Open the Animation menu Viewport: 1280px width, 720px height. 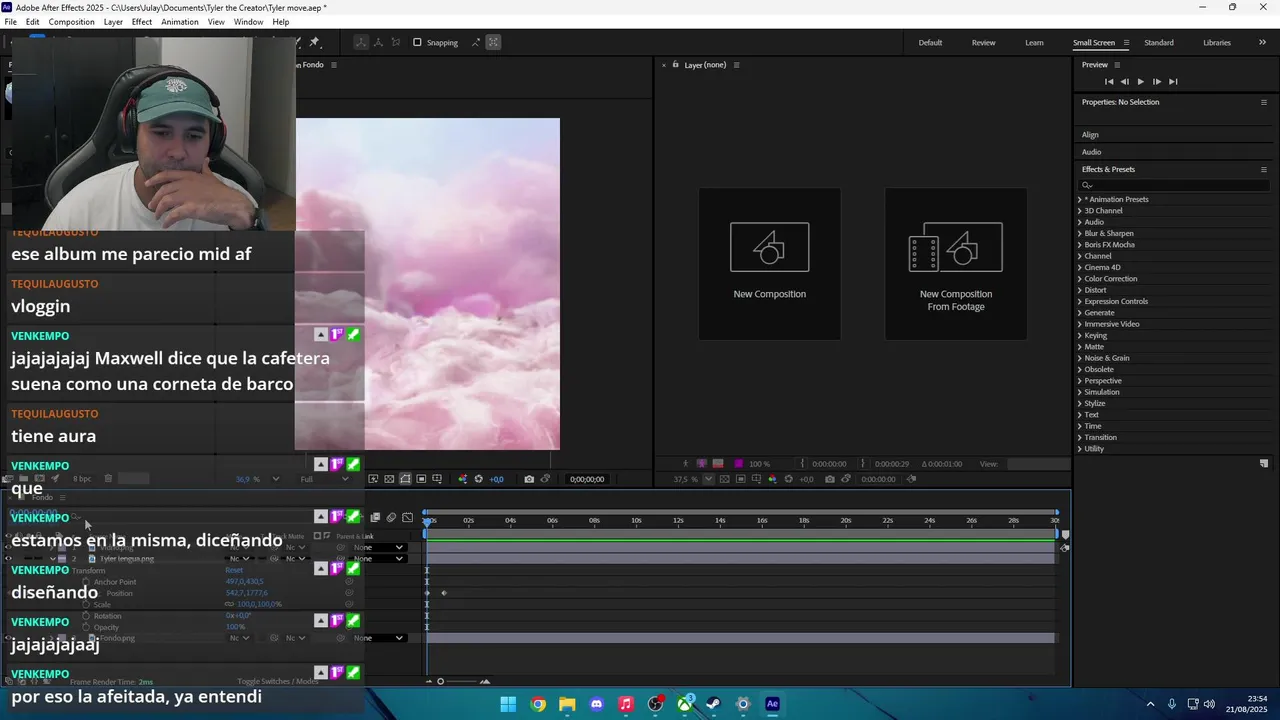(x=180, y=22)
